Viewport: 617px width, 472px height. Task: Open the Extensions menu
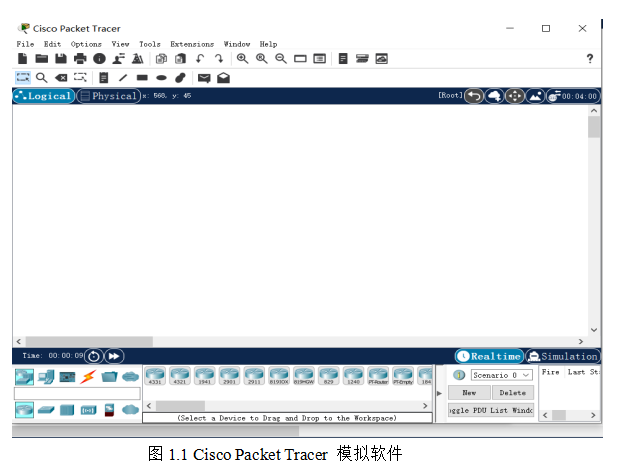tap(192, 44)
